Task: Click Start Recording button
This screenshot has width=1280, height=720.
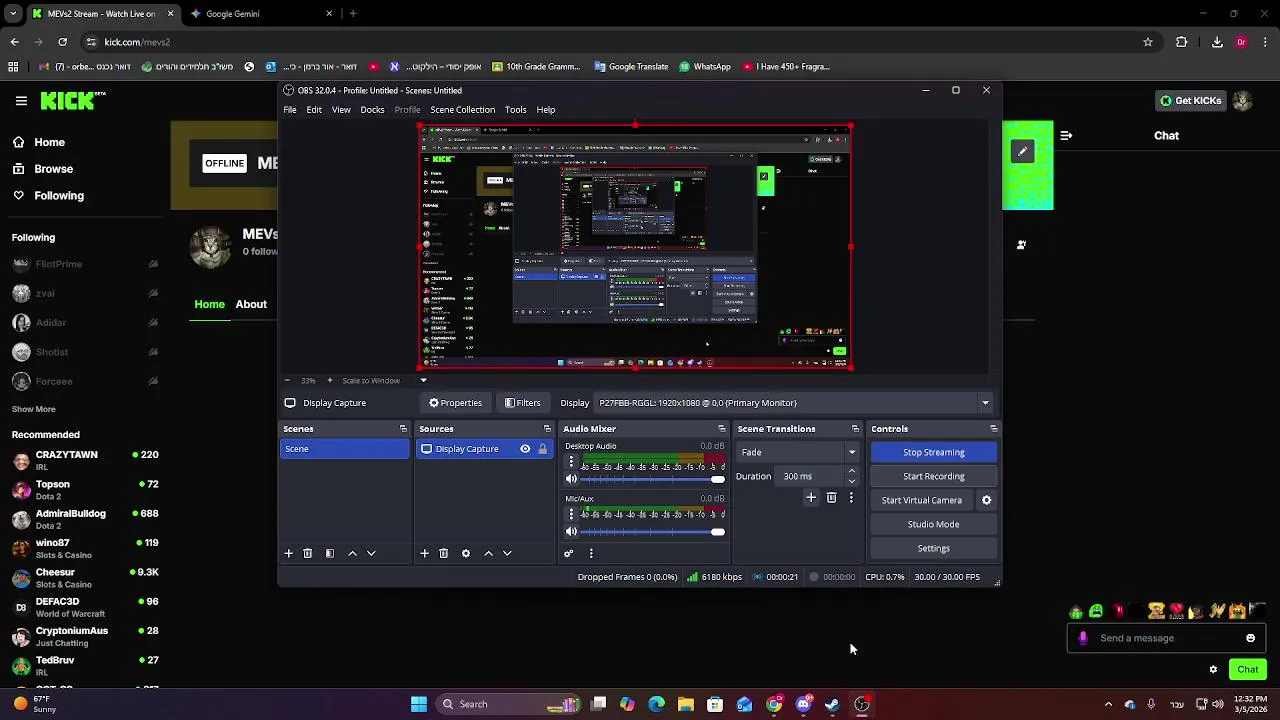Action: (x=933, y=476)
